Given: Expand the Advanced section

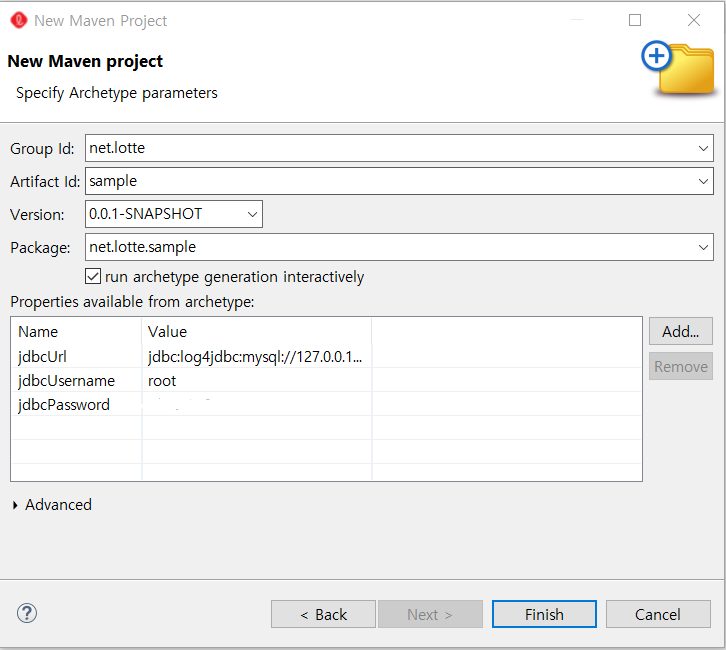Looking at the screenshot, I should (15, 506).
